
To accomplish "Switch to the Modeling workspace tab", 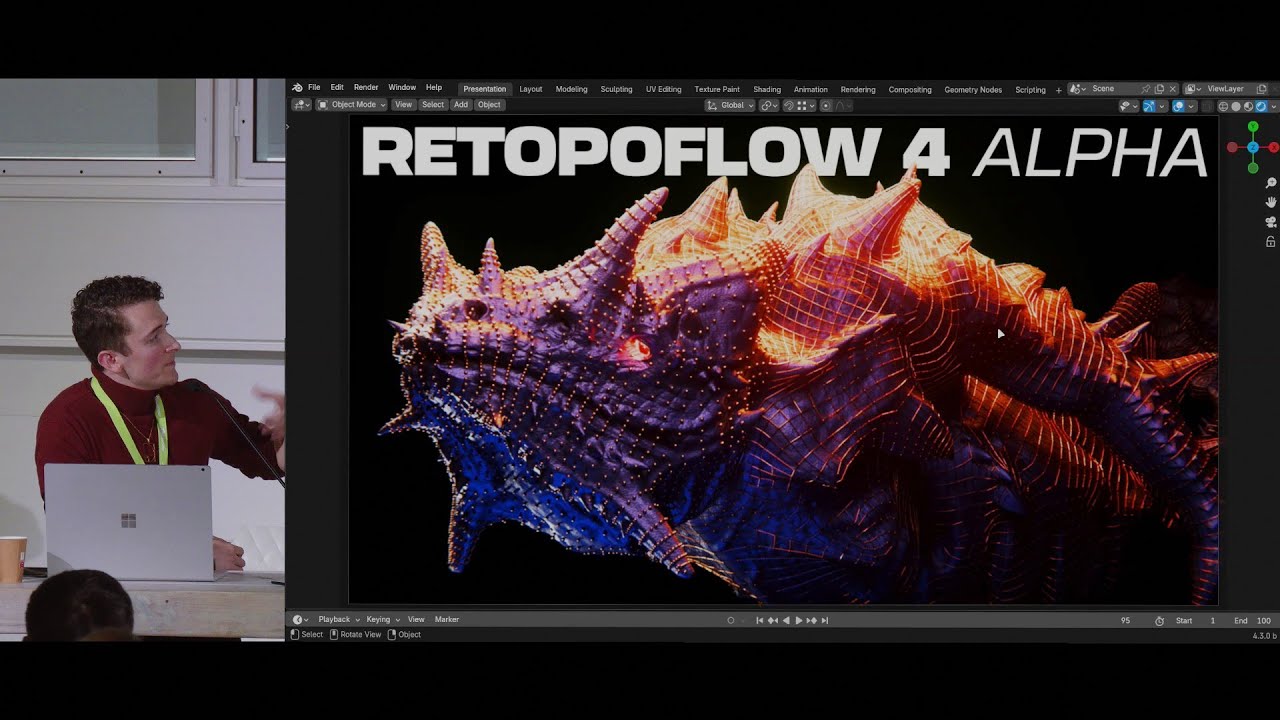I will [x=572, y=89].
